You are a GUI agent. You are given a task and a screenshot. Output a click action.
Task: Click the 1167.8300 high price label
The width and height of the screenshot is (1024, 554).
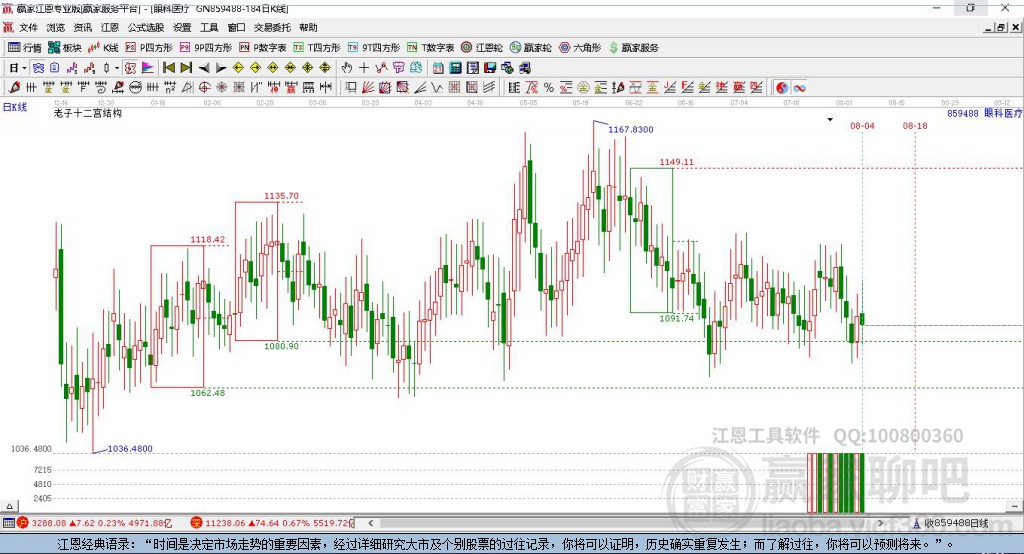click(631, 129)
